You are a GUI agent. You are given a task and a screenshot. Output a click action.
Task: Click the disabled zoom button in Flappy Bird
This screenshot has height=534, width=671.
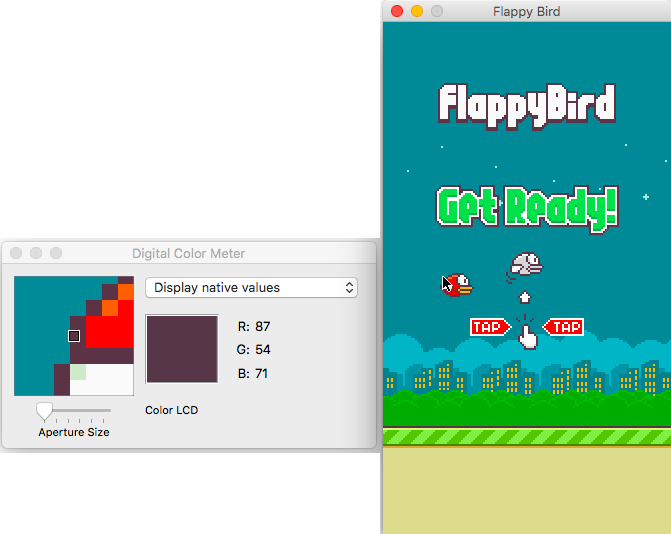pyautogui.click(x=437, y=11)
